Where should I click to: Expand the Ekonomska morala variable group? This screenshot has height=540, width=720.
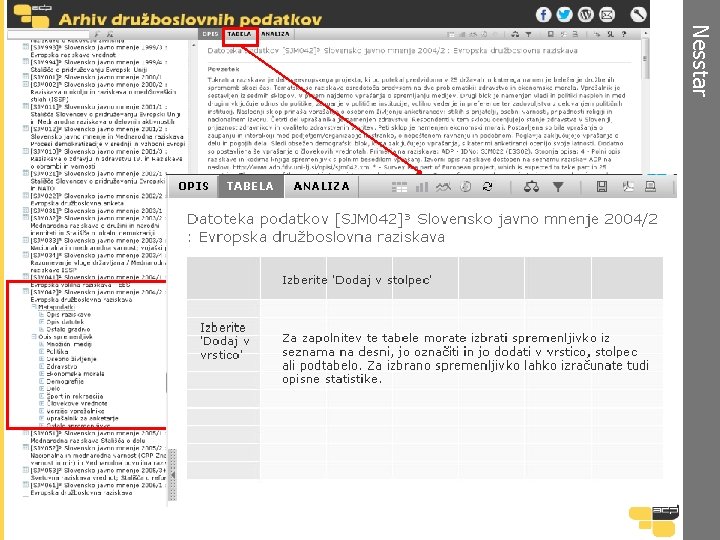tap(41, 374)
